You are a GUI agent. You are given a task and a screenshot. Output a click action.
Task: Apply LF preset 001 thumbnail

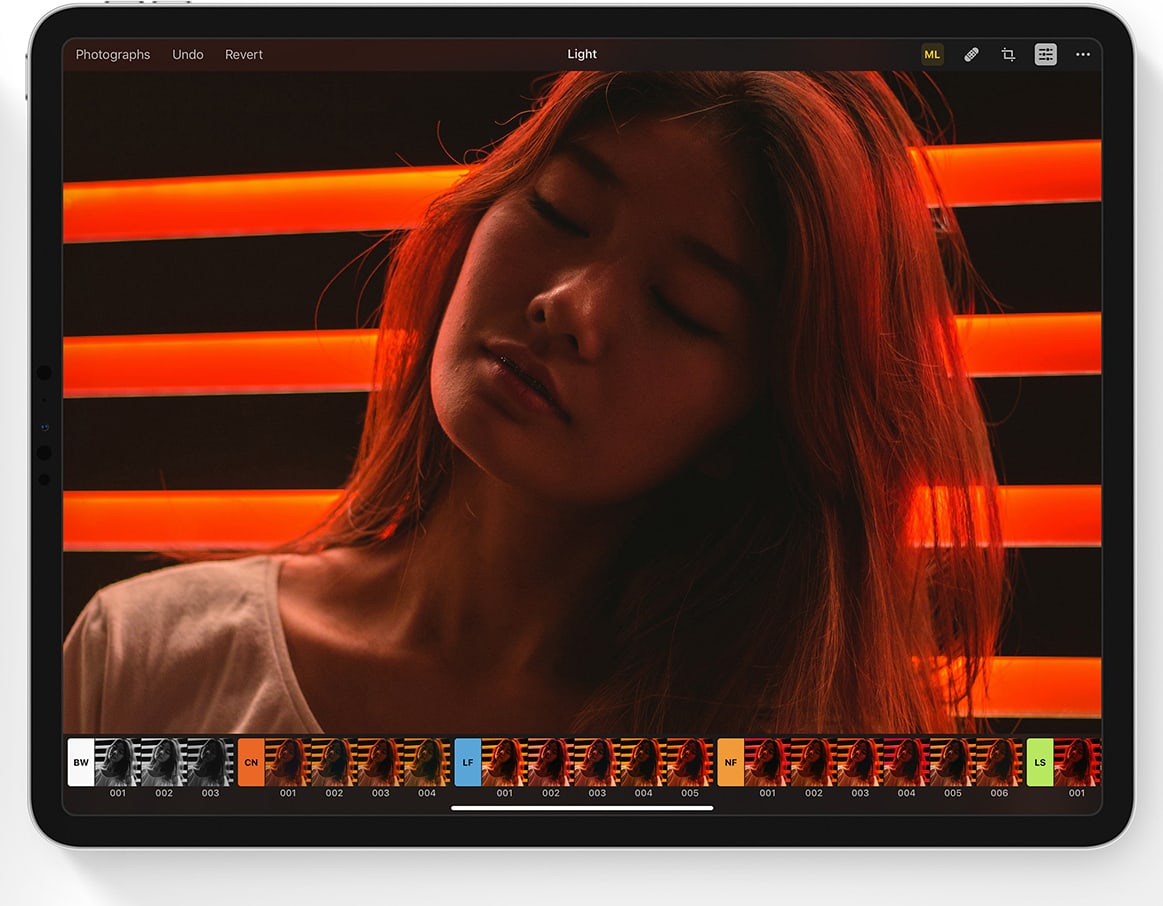[x=504, y=762]
